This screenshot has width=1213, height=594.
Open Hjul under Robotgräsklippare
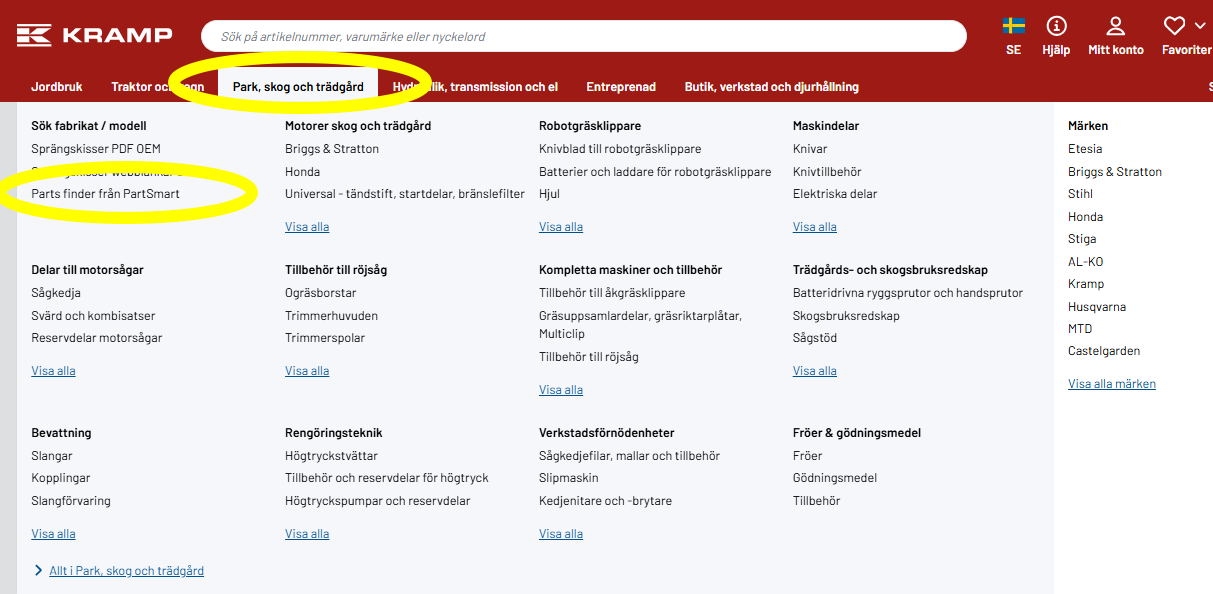point(550,194)
